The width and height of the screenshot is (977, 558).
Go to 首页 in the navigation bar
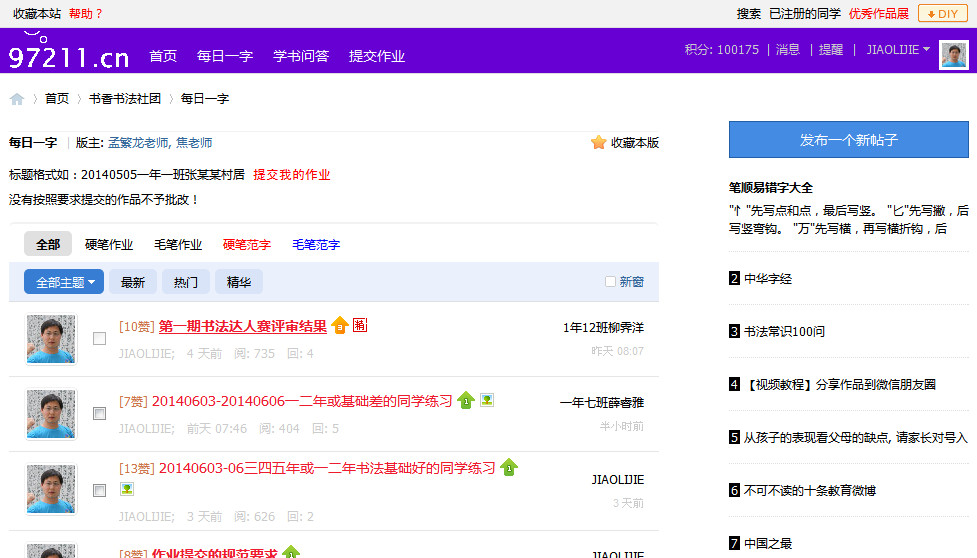163,56
